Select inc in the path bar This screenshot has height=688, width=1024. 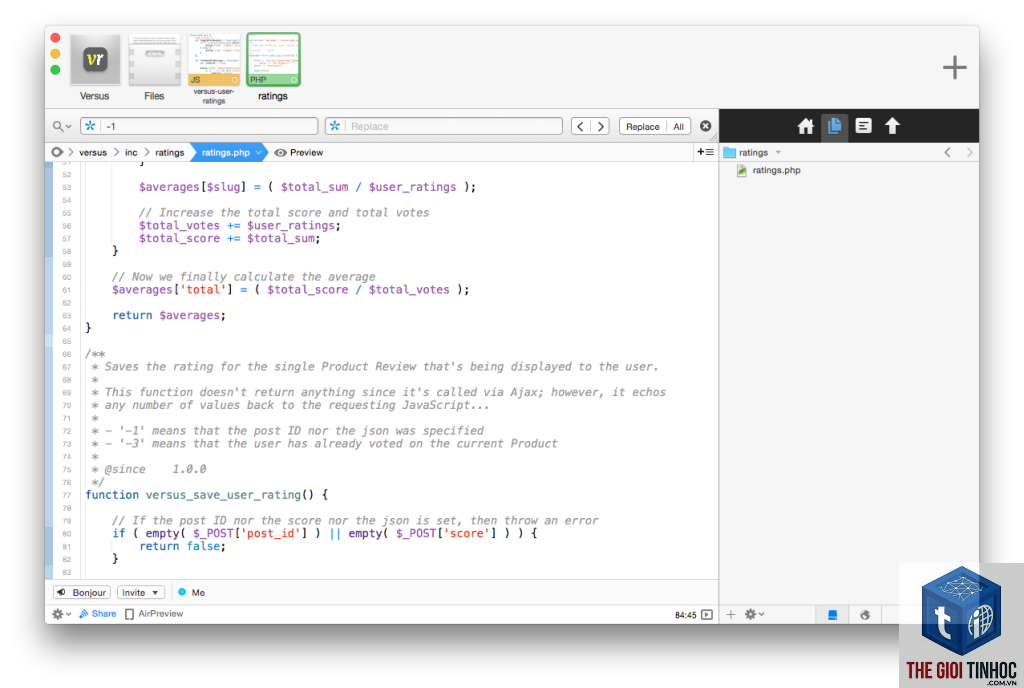tap(131, 152)
